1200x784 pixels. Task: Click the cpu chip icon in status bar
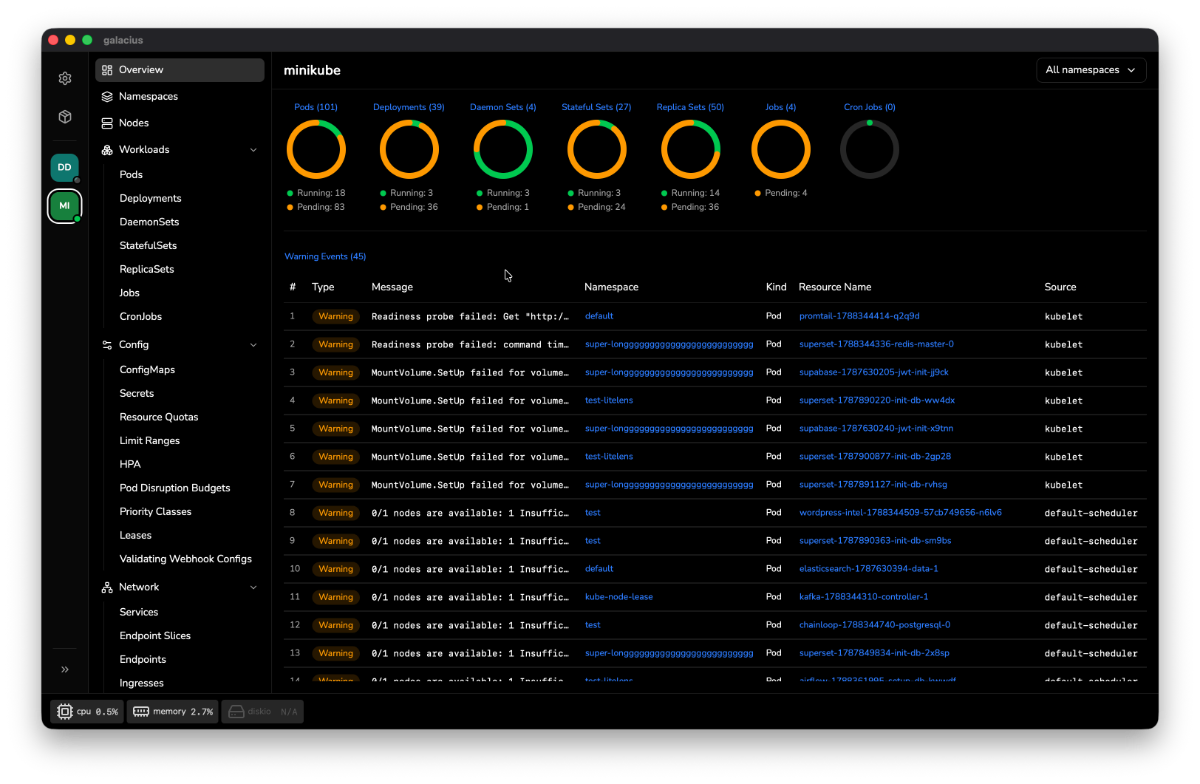click(65, 712)
